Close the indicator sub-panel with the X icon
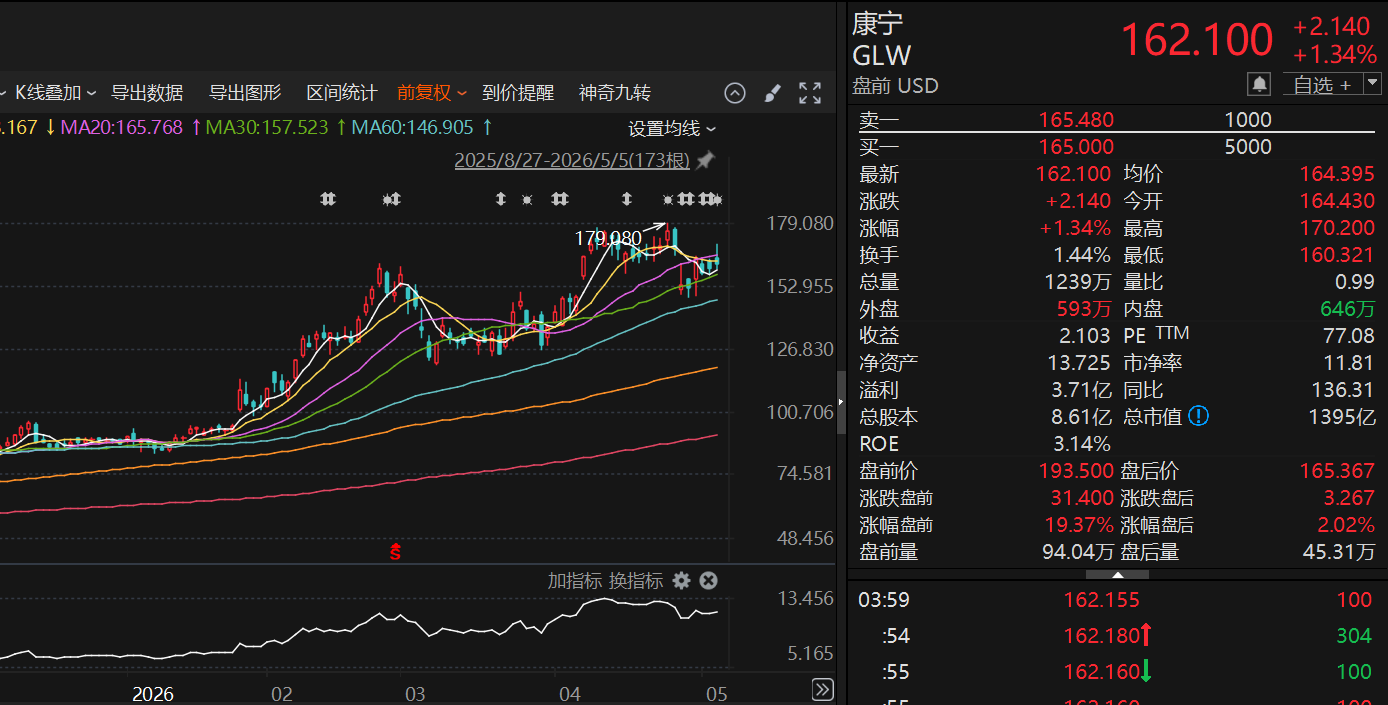Screen dimensions: 1388x705 tap(708, 580)
